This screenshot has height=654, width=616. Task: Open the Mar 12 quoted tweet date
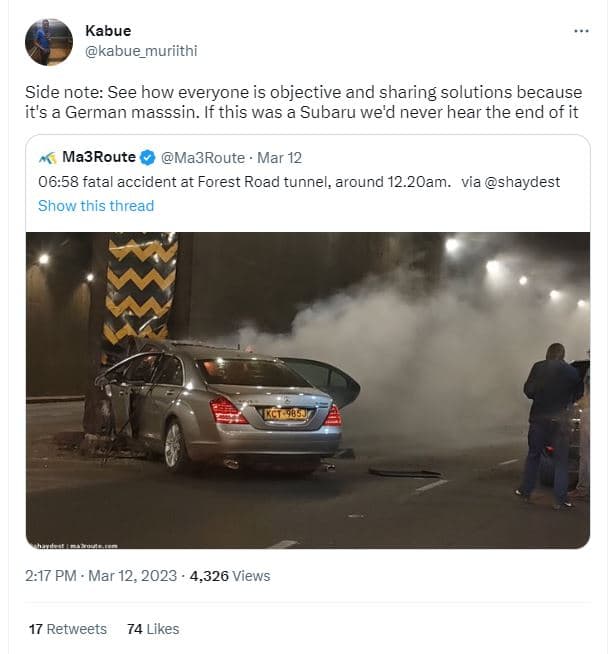point(279,158)
